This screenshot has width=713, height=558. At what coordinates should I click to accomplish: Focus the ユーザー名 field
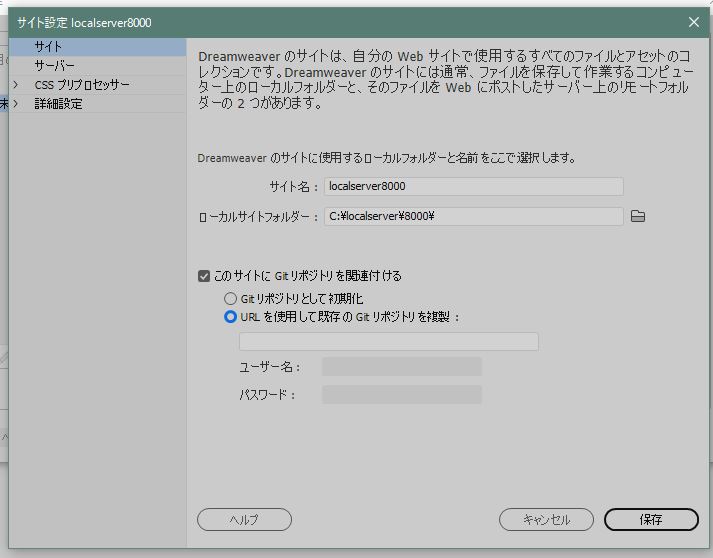coord(402,367)
